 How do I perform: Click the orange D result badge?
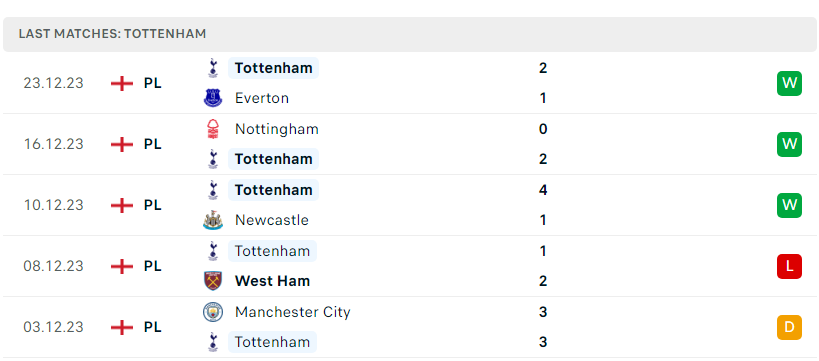789,327
